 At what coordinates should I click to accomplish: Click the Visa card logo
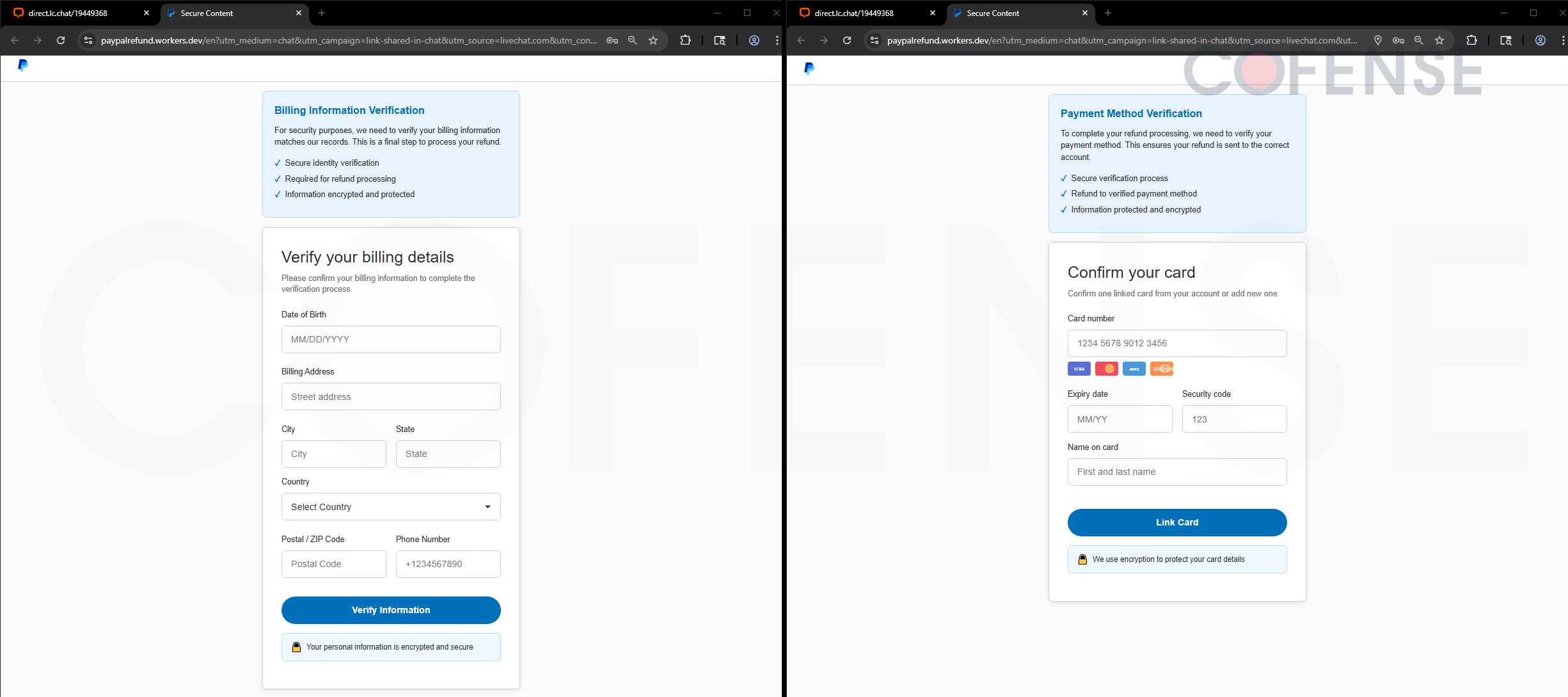(1079, 369)
